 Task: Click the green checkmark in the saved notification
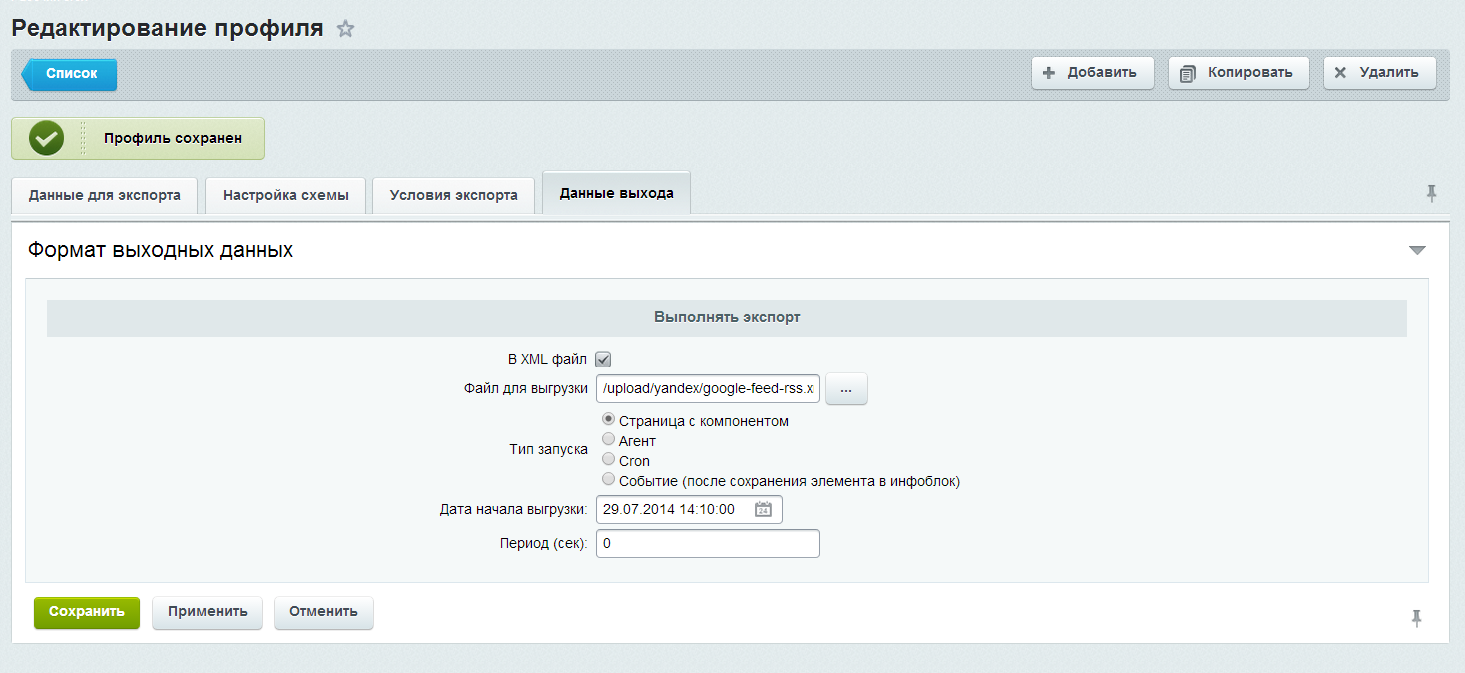tap(46, 139)
